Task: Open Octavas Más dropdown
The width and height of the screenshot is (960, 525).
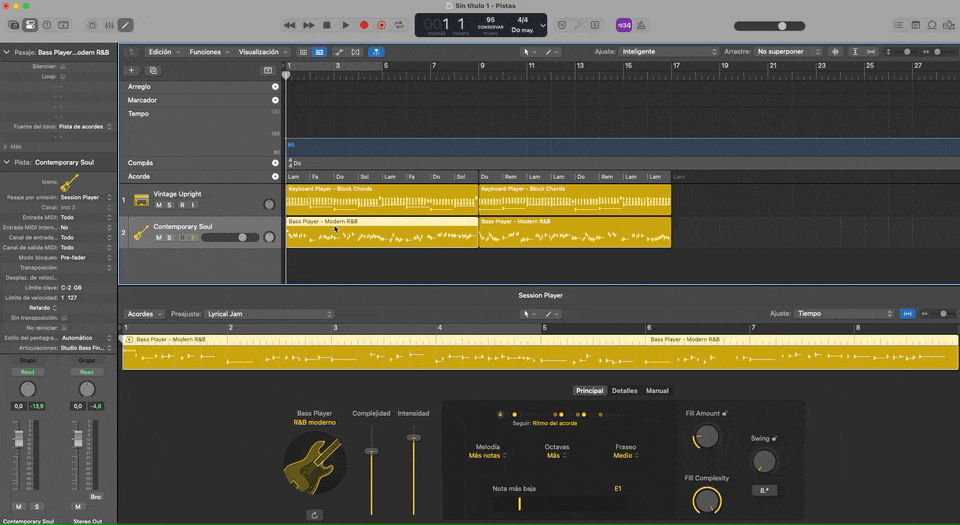Action: (557, 455)
